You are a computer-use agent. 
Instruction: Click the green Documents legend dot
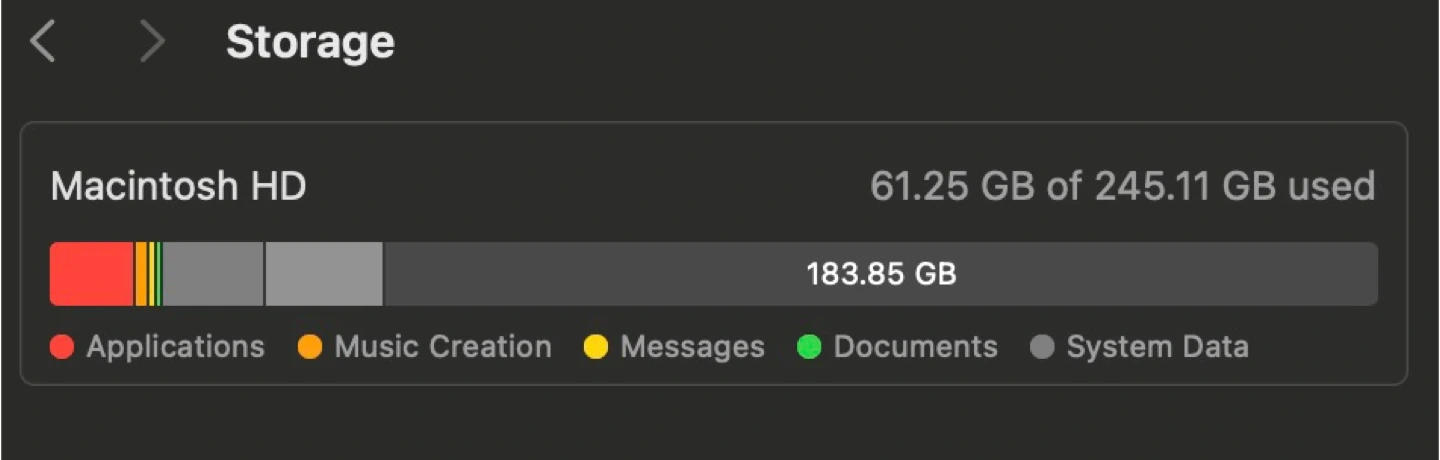click(x=809, y=348)
